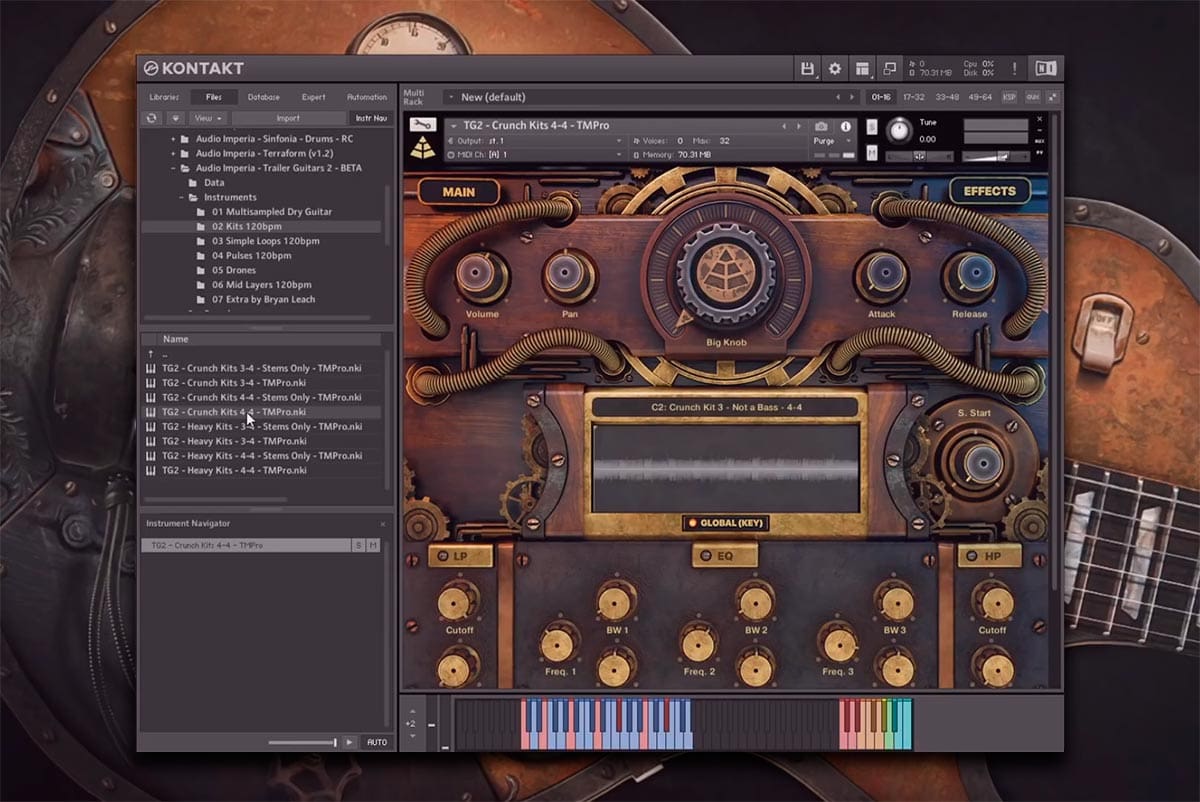Open the Data folder

pos(214,183)
